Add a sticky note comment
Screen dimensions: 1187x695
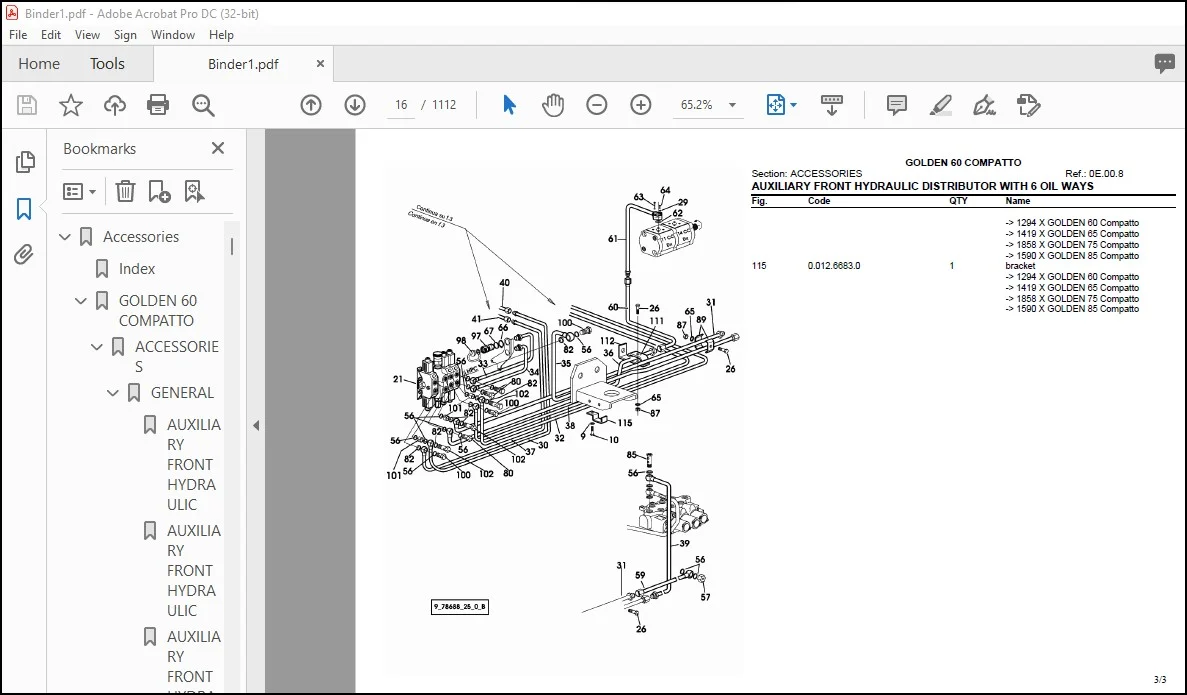coord(897,105)
